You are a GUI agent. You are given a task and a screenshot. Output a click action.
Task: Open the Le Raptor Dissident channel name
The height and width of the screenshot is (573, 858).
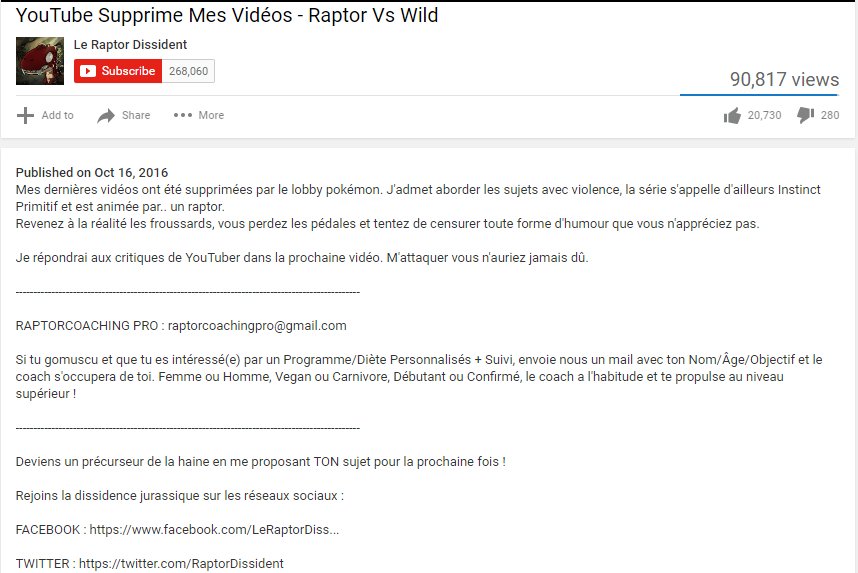point(130,45)
